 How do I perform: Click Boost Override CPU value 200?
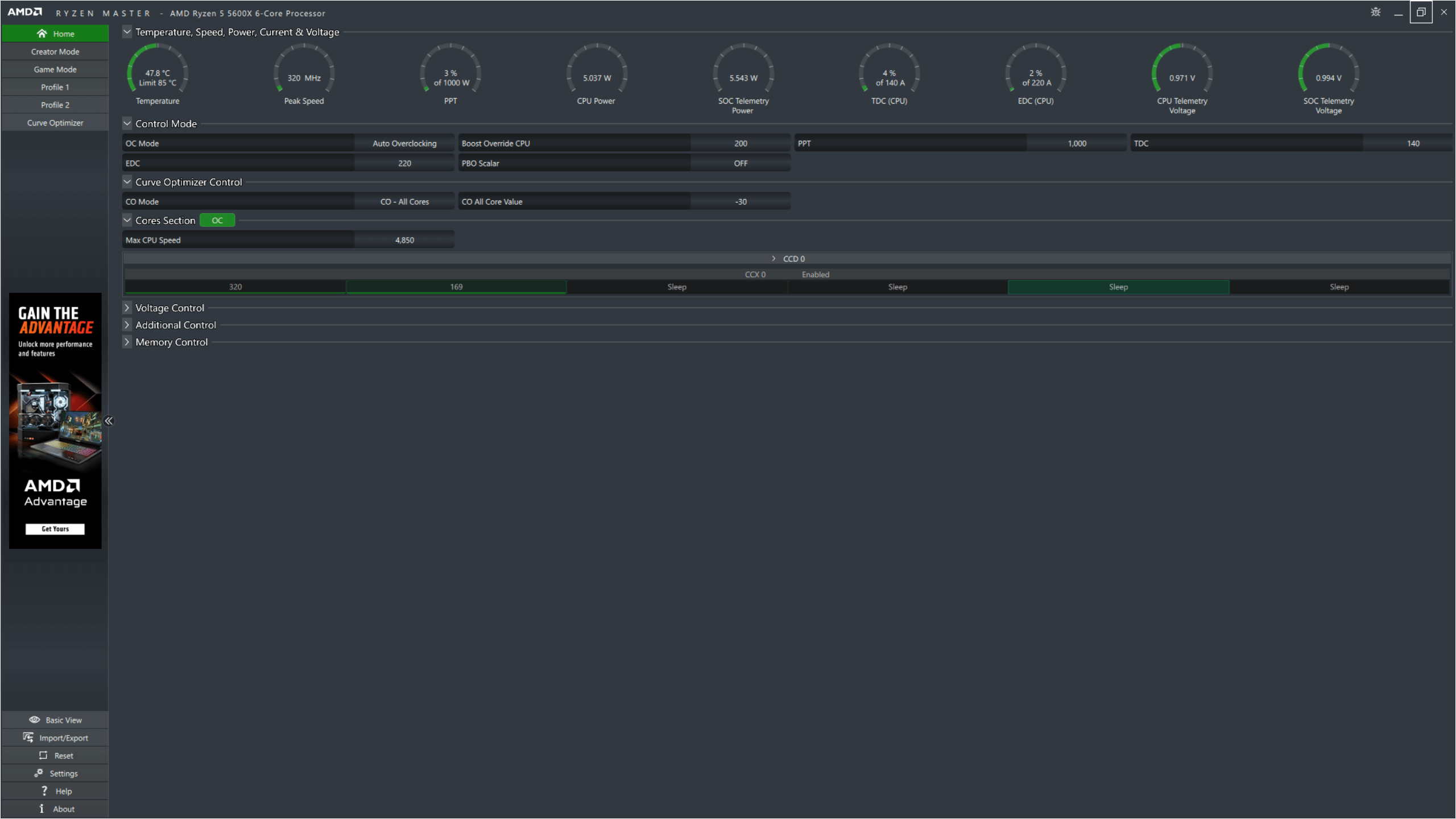pyautogui.click(x=741, y=143)
